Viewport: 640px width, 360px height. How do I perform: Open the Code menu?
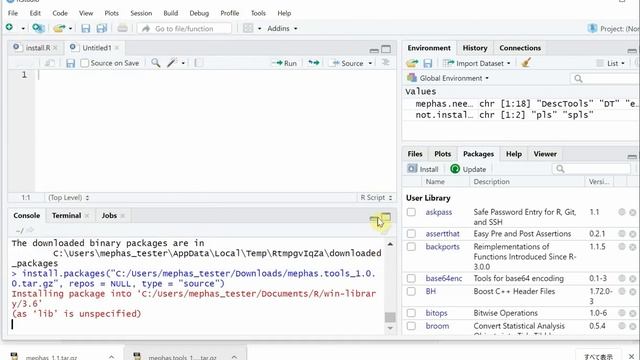click(60, 13)
